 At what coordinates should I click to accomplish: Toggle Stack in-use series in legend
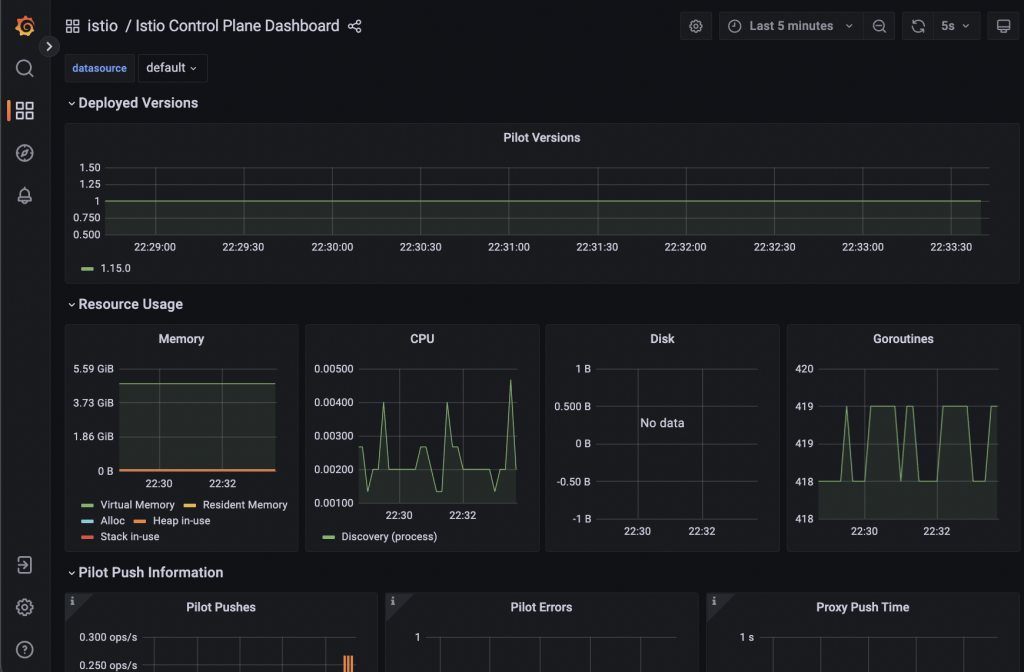(x=129, y=537)
